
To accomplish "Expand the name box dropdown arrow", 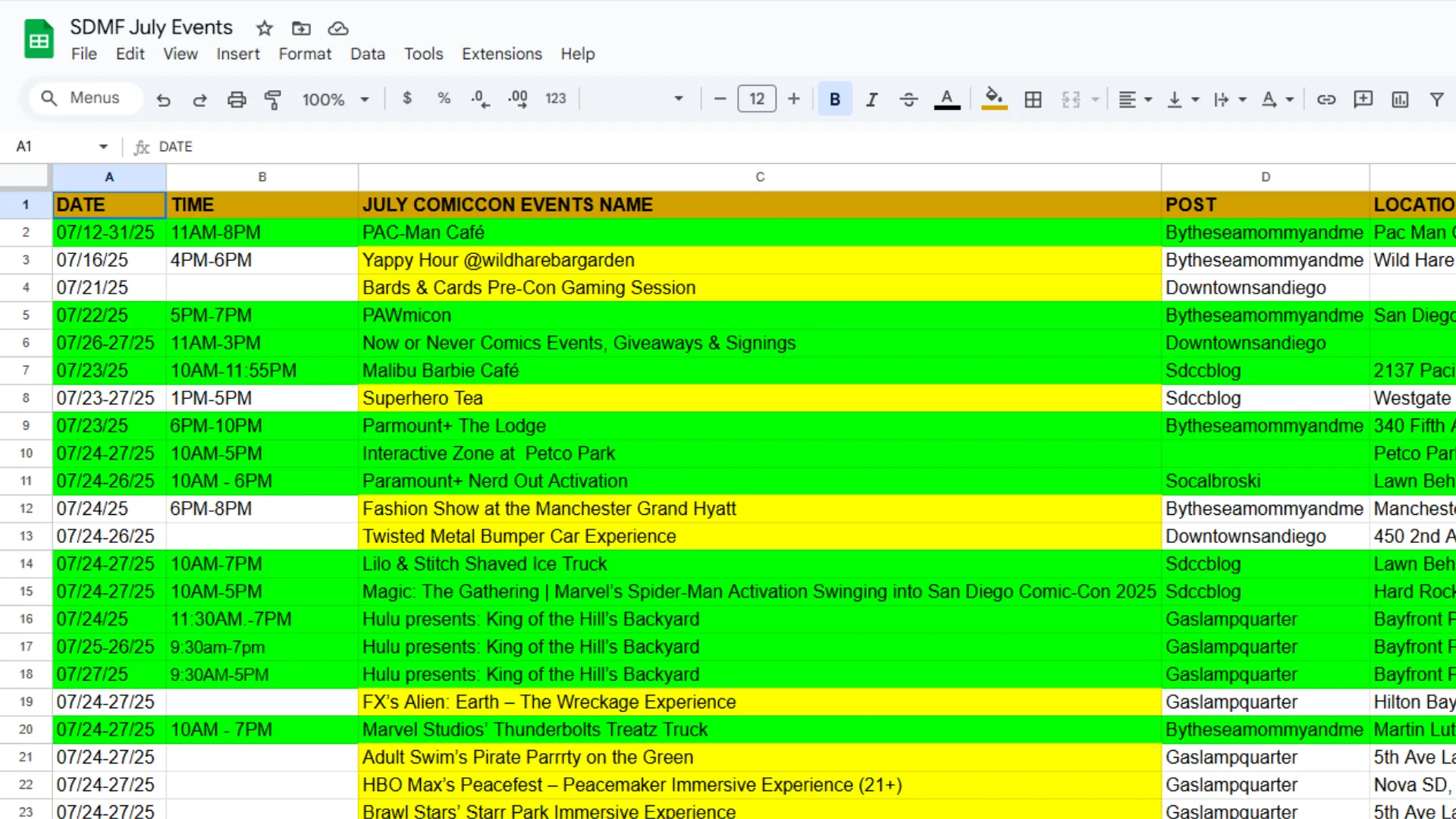I will click(103, 146).
